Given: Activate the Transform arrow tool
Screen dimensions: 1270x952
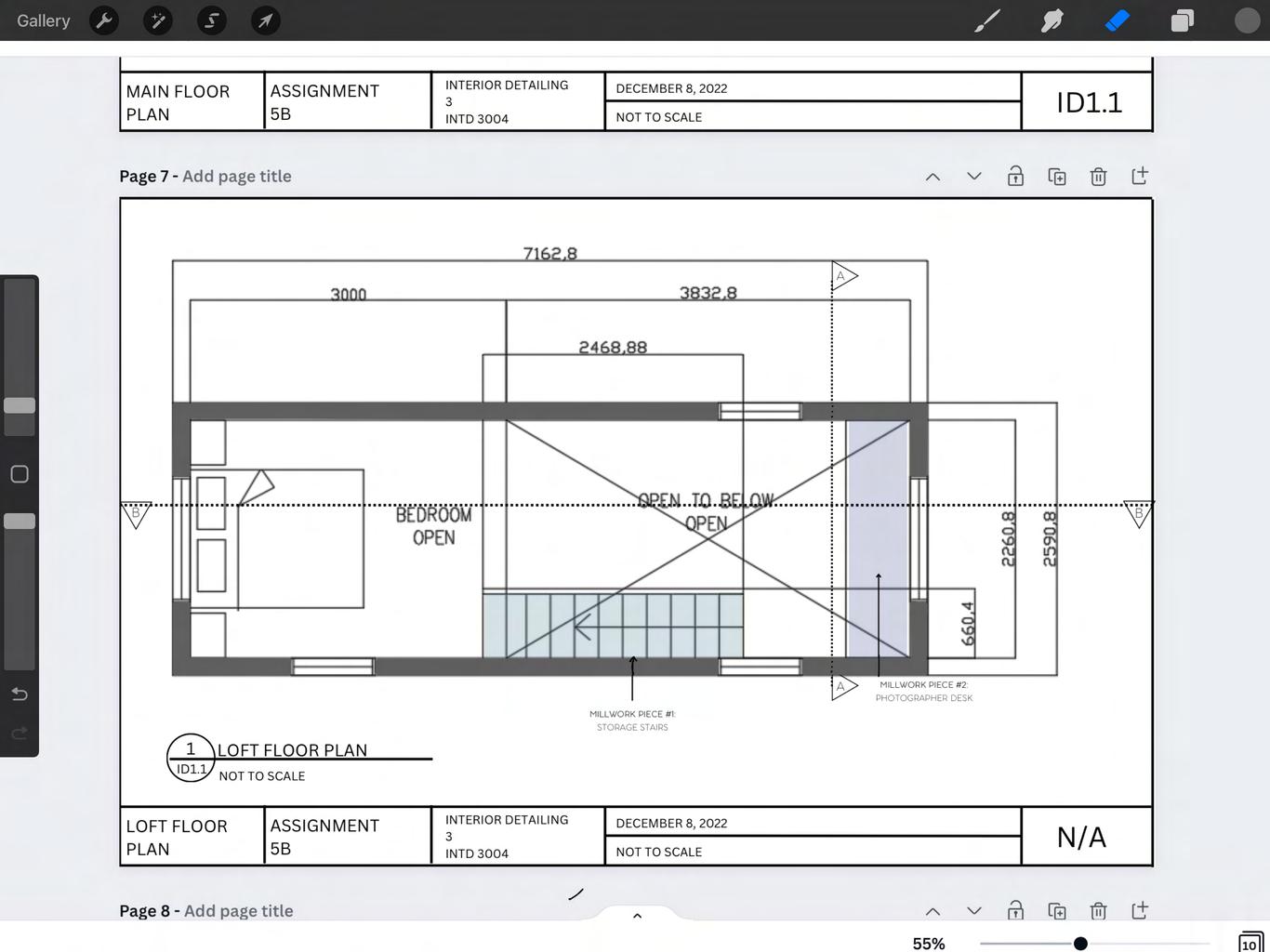Looking at the screenshot, I should click(266, 20).
